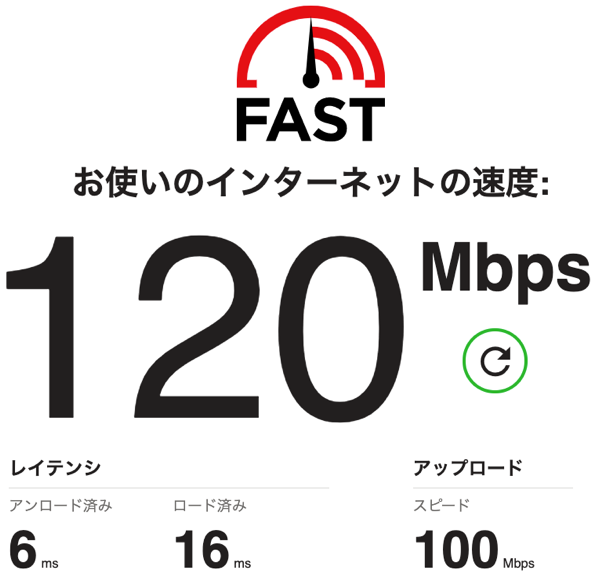Click the 6 unloaded latency value
599x578 pixels.
coord(23,550)
